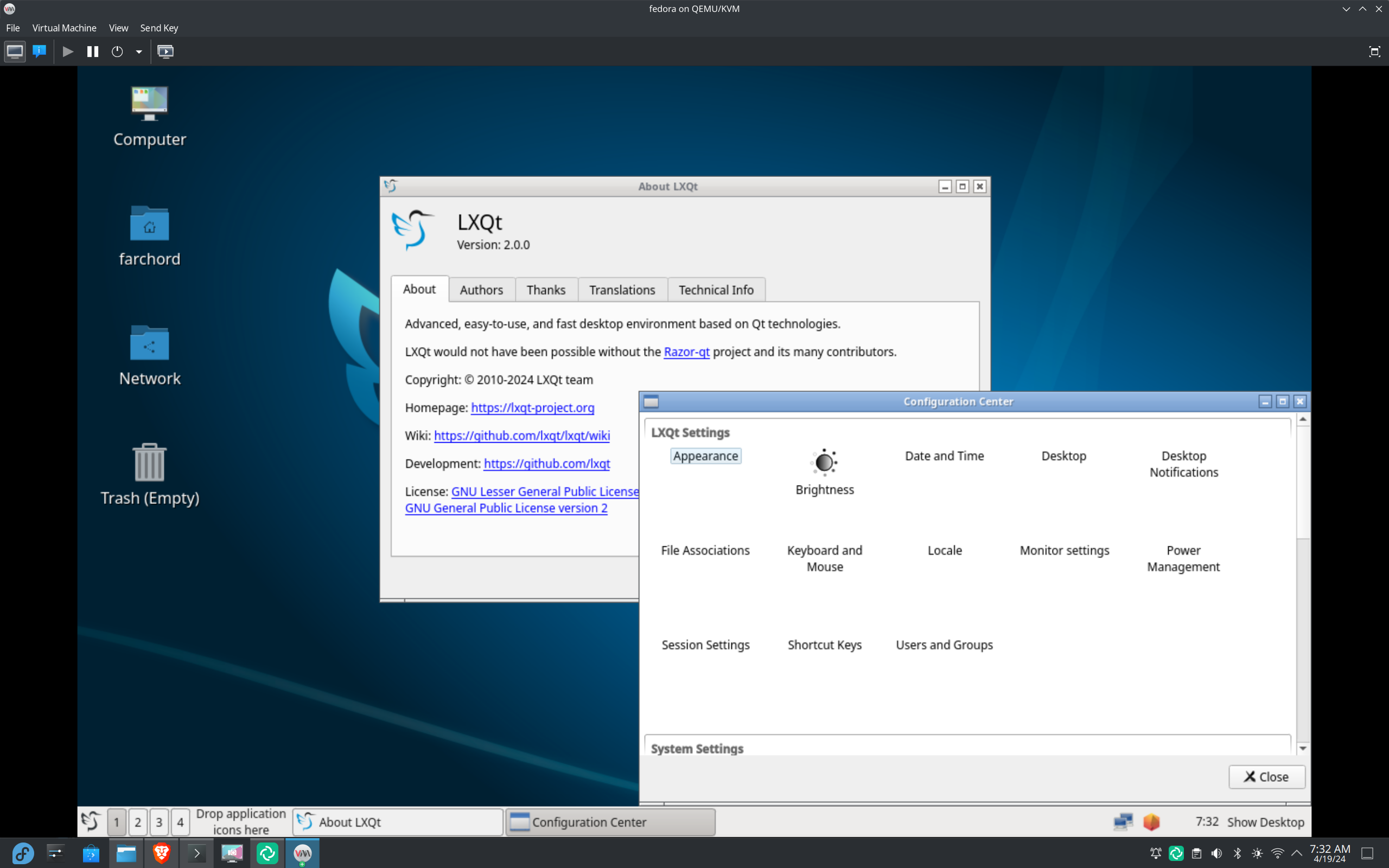The width and height of the screenshot is (1389, 868).
Task: Open the Brightness settings icon
Action: tap(824, 472)
